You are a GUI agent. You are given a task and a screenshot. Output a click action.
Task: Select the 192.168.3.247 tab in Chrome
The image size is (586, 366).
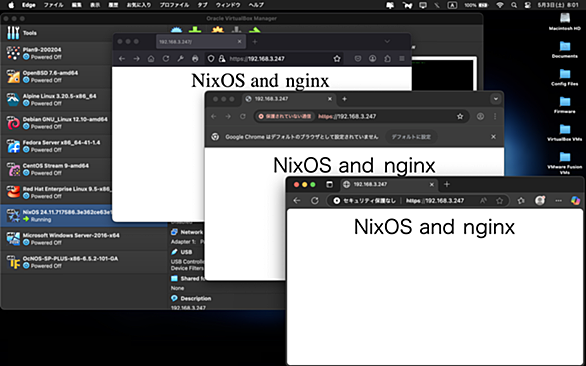tap(289, 99)
